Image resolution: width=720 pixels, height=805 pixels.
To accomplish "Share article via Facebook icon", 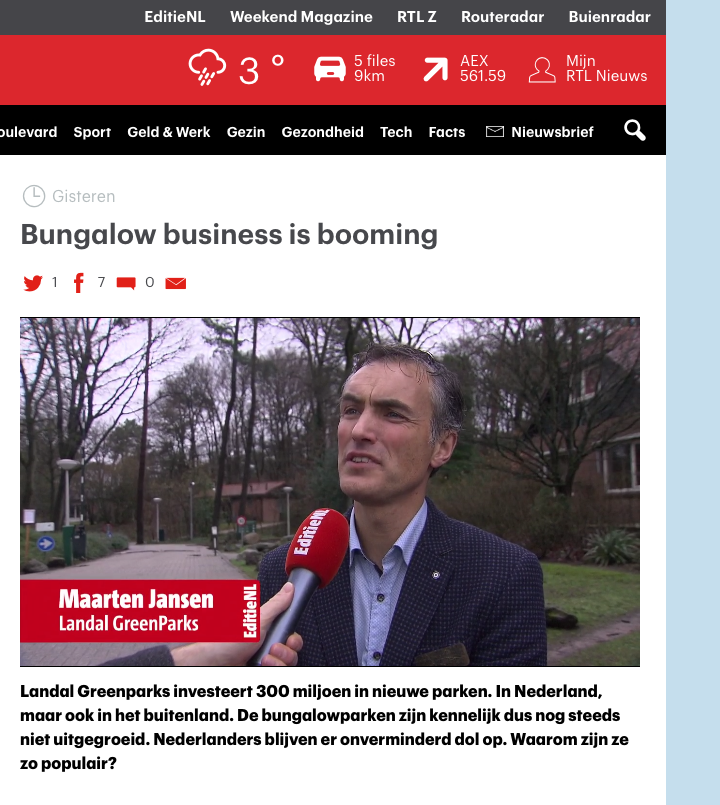I will pos(79,283).
